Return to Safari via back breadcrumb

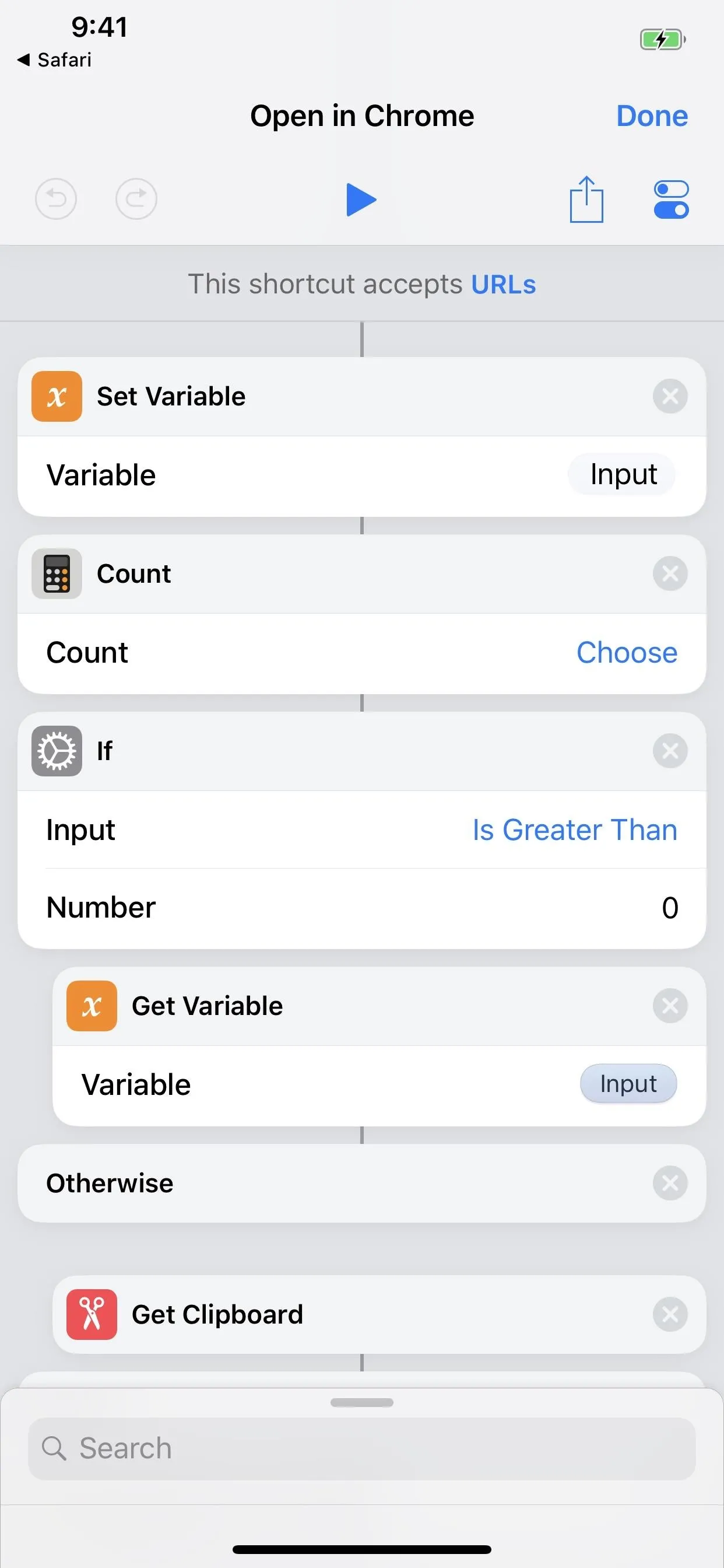pos(55,60)
